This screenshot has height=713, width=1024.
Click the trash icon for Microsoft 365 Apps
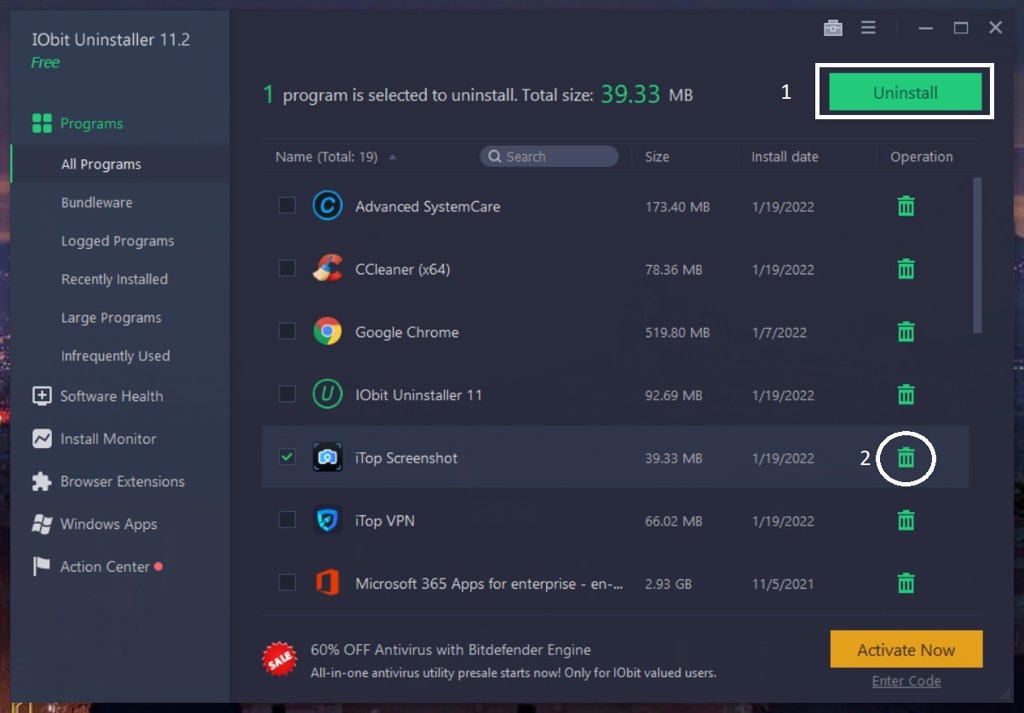[906, 583]
